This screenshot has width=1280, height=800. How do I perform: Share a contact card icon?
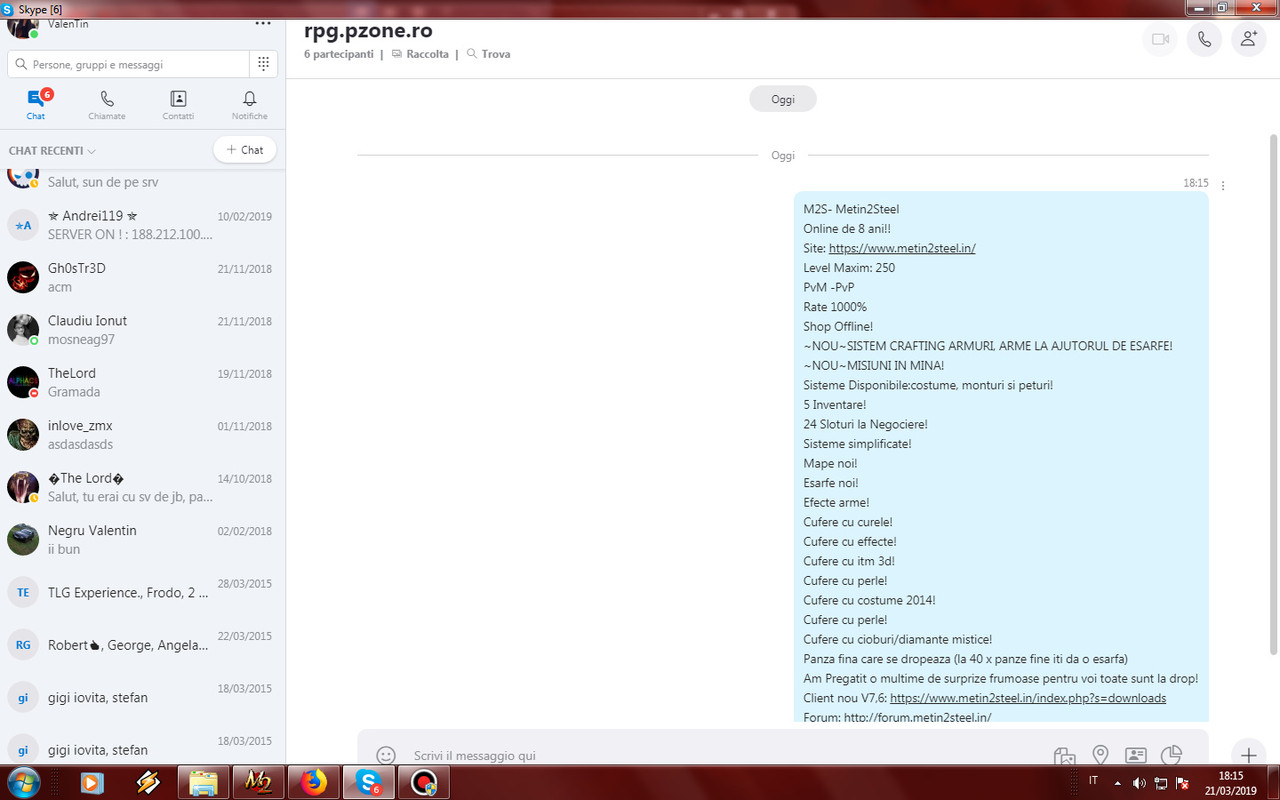pyautogui.click(x=1135, y=755)
